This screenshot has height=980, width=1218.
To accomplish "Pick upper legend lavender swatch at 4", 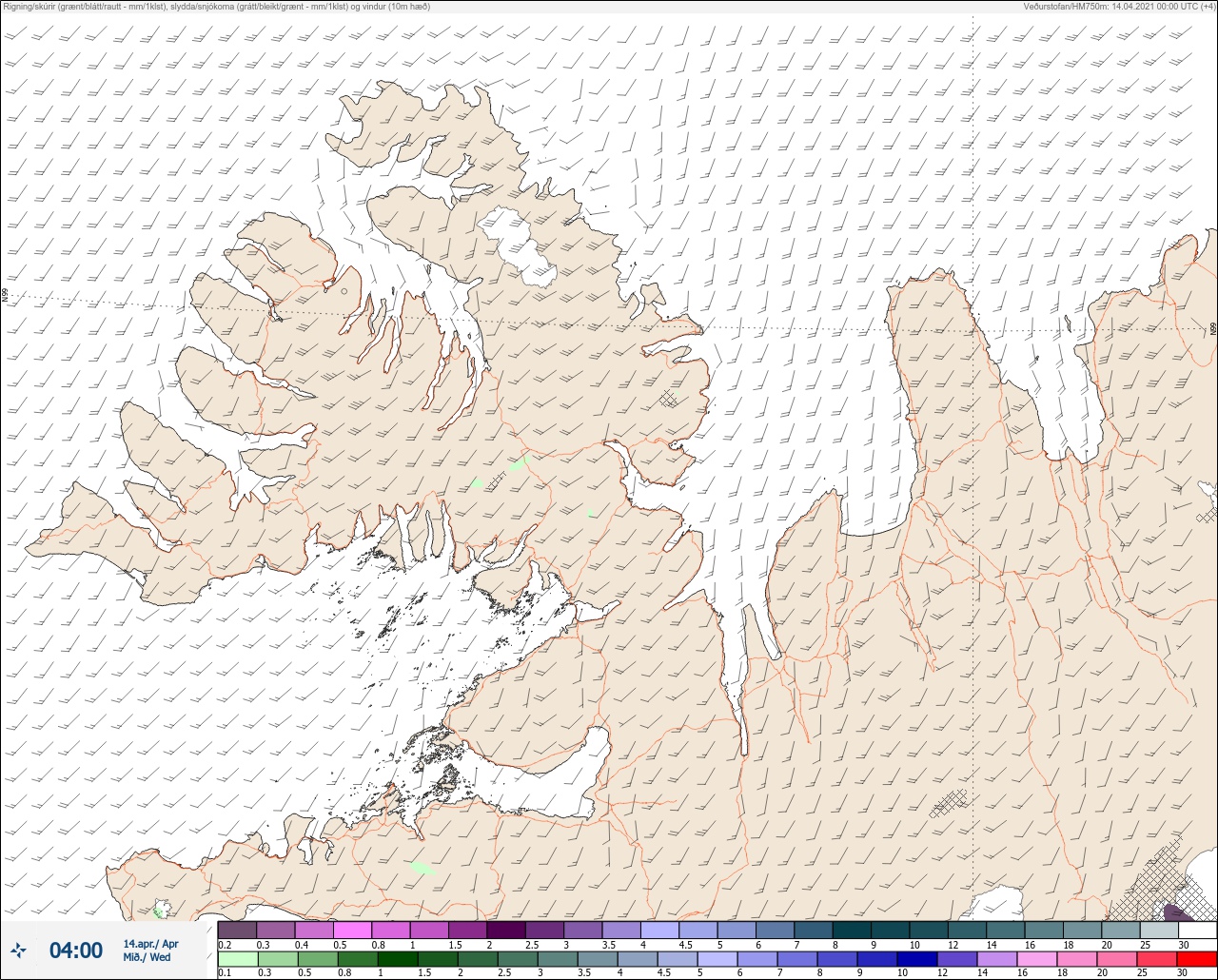I will pos(659,930).
